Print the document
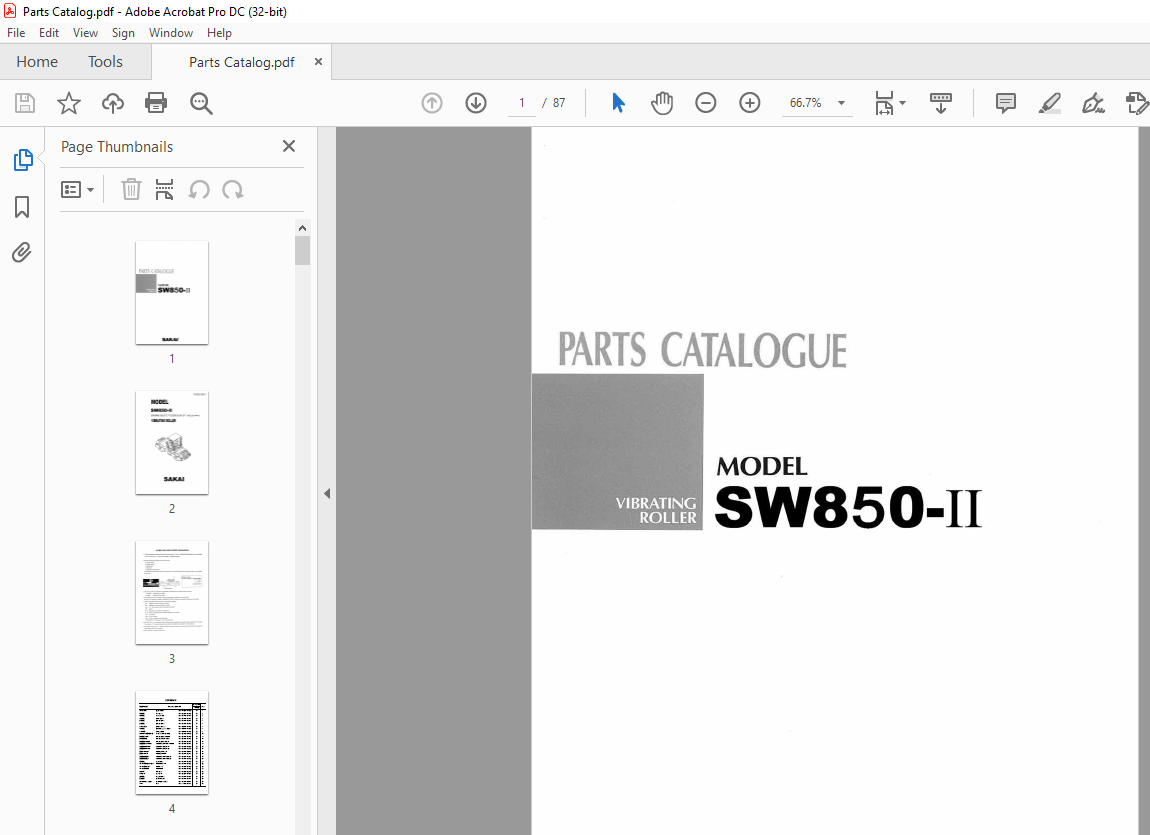 click(x=156, y=103)
